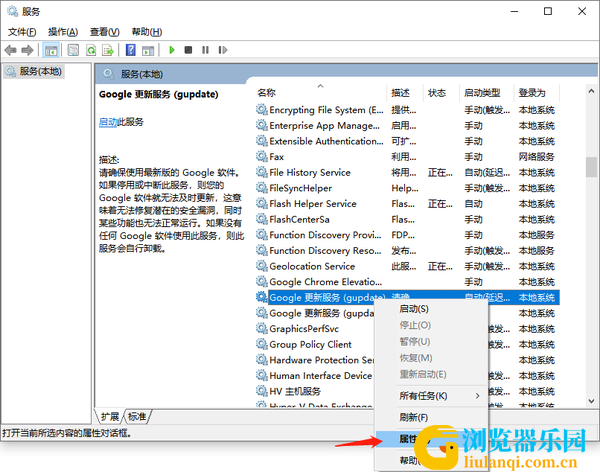Click gear icon of GraphicsPerfSvc
This screenshot has height=472, width=600.
click(x=262, y=328)
